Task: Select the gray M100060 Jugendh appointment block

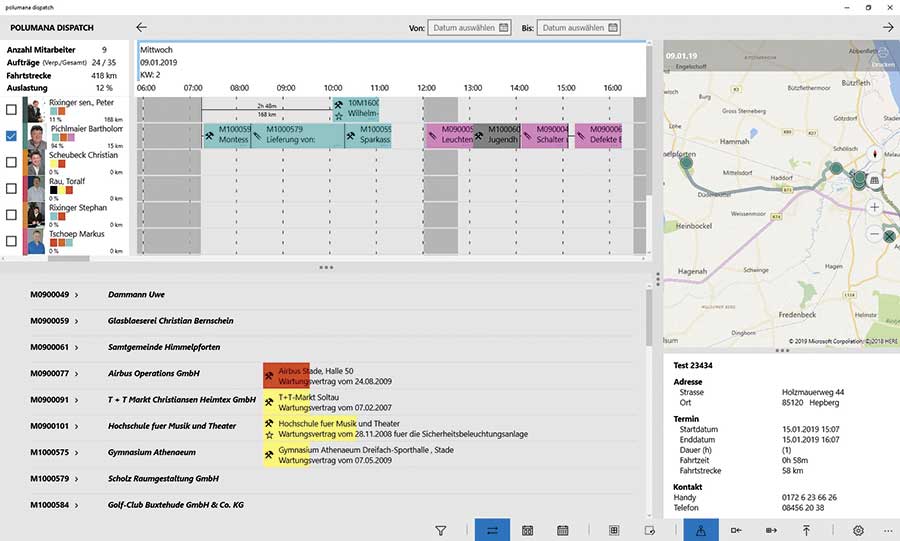Action: pyautogui.click(x=496, y=135)
